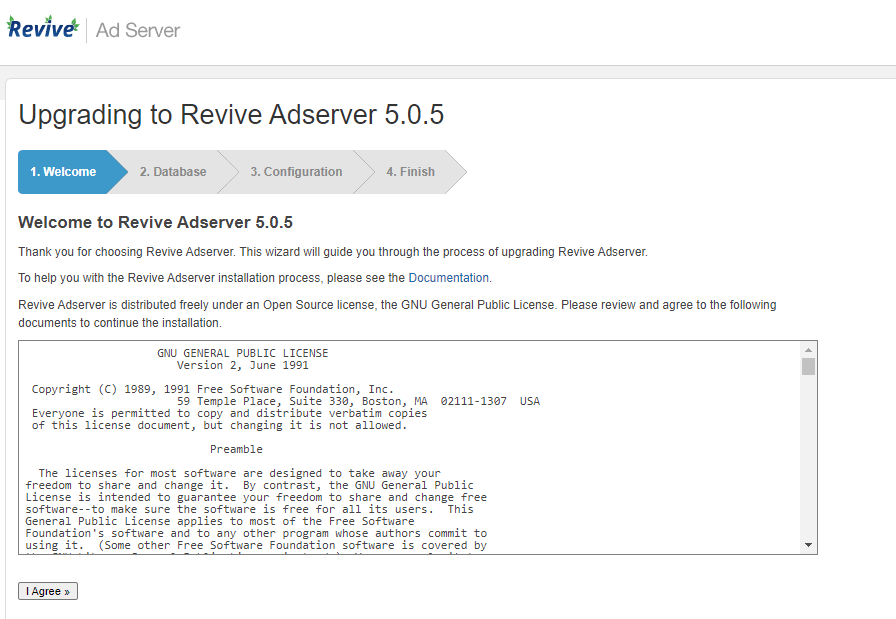Open the 3. Configuration step

[296, 172]
